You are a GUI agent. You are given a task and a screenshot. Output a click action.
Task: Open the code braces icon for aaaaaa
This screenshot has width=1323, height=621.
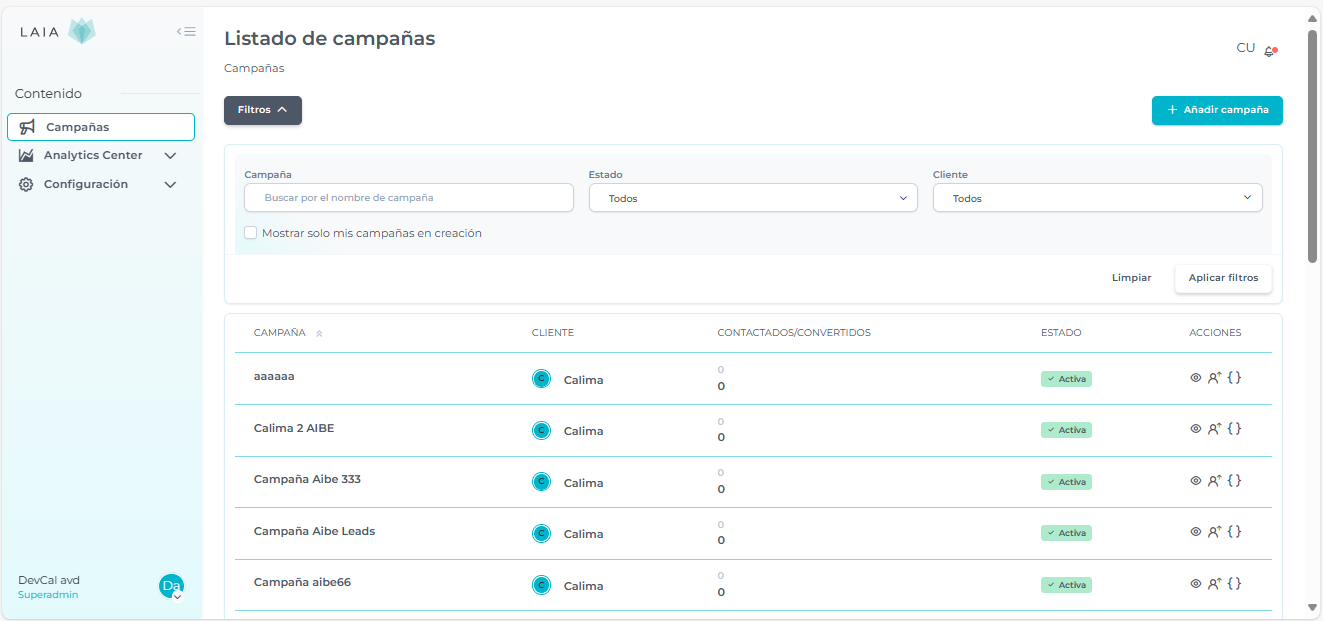pyautogui.click(x=1234, y=378)
